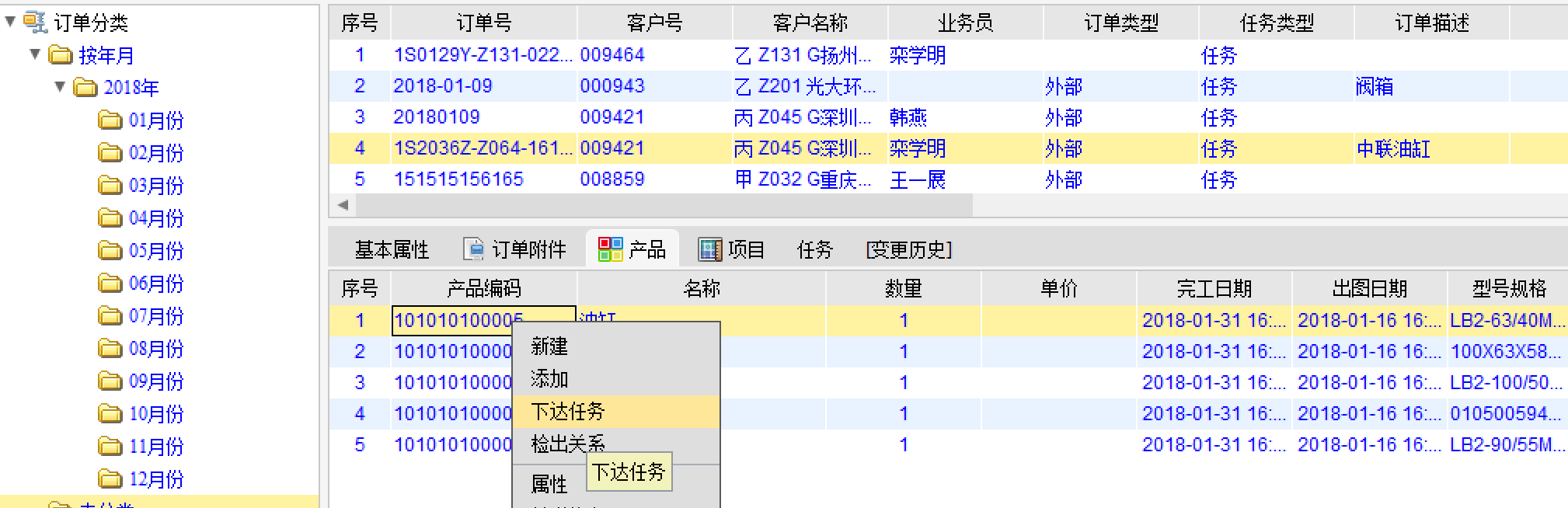Click the orders table scroll-left arrow
This screenshot has width=1568, height=508.
pyautogui.click(x=343, y=205)
